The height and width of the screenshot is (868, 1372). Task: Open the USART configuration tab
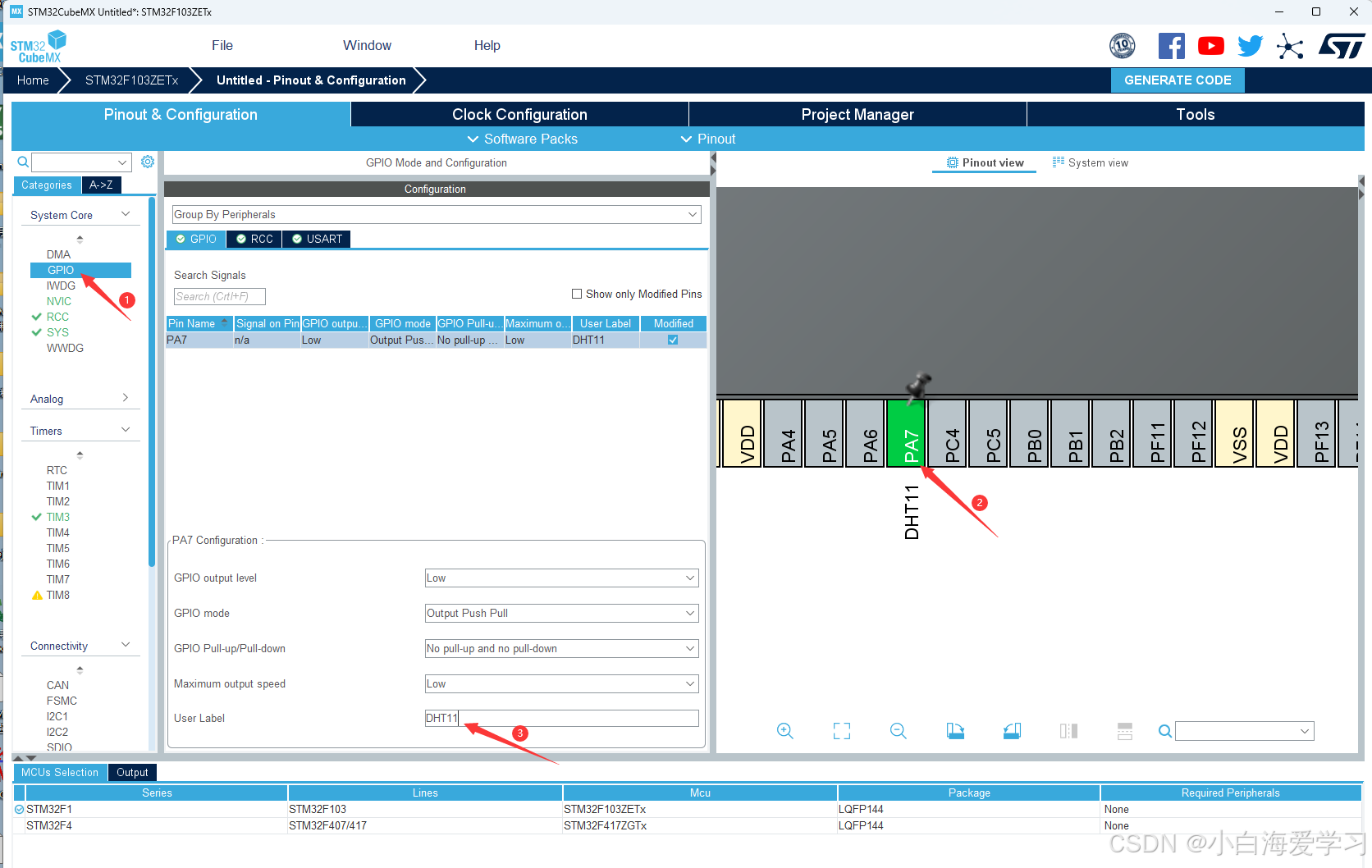[317, 239]
